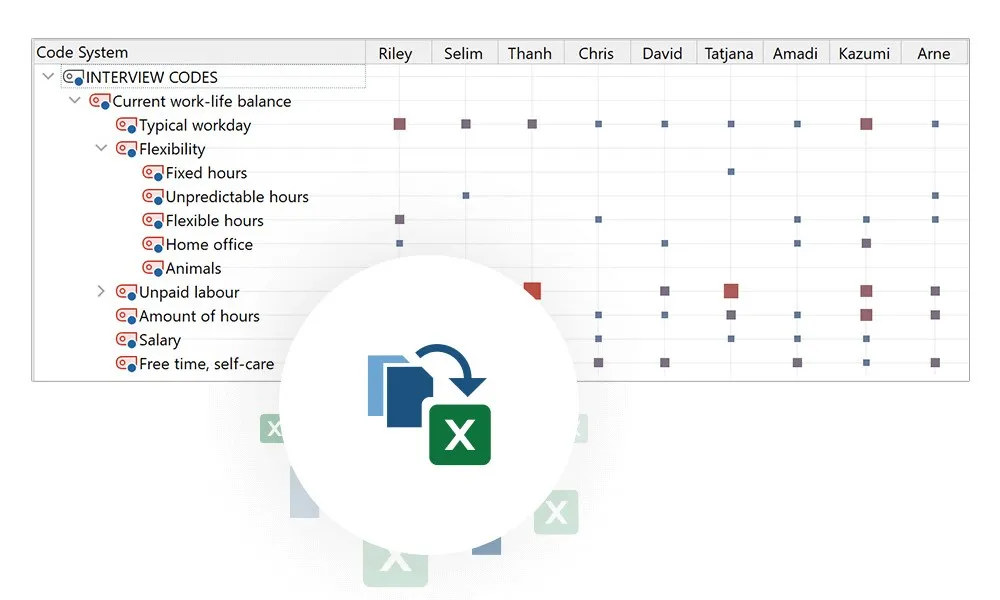Viewport: 1000px width, 600px height.
Task: Select the Selim column header
Action: (x=464, y=53)
